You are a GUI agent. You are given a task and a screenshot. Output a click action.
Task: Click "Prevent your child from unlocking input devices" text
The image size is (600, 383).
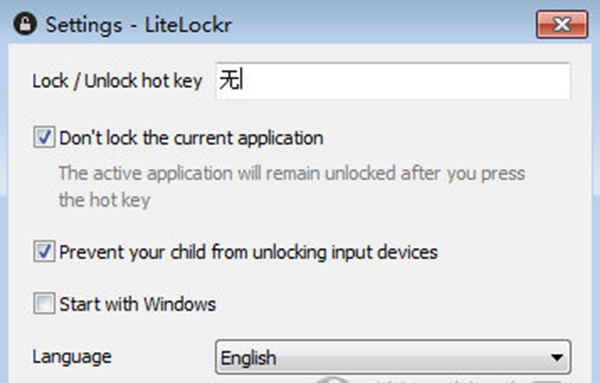(x=248, y=252)
